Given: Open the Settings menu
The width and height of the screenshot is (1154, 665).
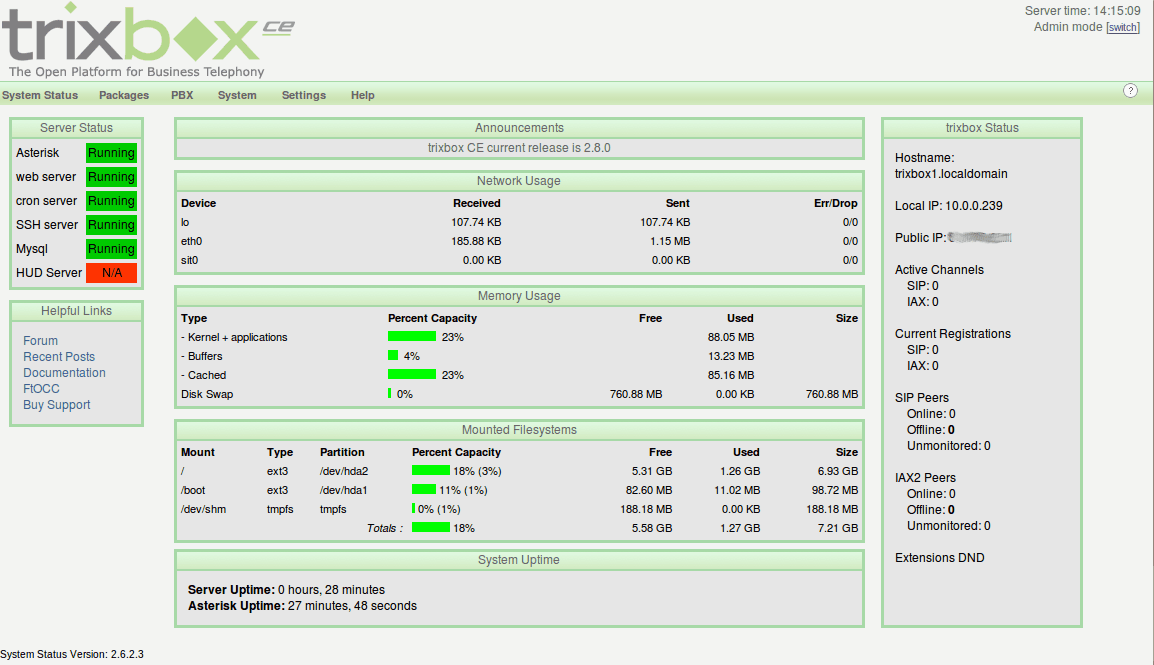Looking at the screenshot, I should (x=304, y=95).
